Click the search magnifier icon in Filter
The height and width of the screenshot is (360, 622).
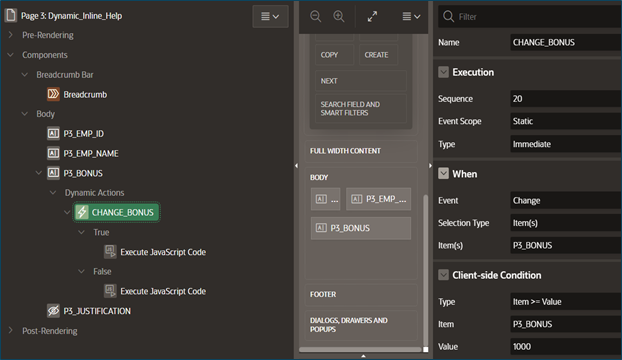click(448, 16)
